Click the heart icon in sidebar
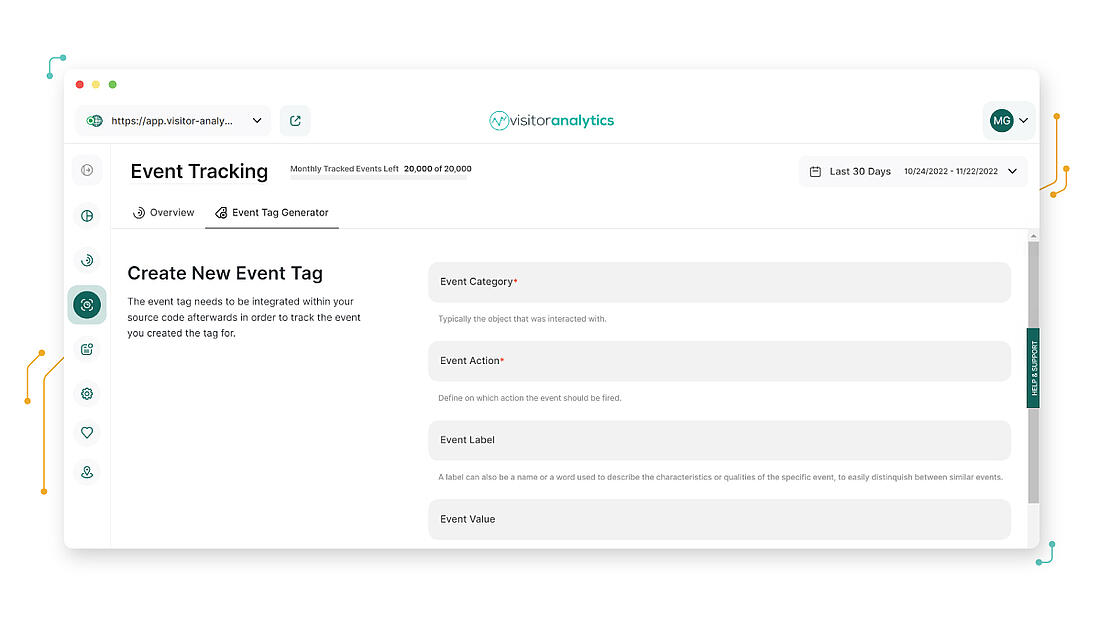 click(x=87, y=432)
